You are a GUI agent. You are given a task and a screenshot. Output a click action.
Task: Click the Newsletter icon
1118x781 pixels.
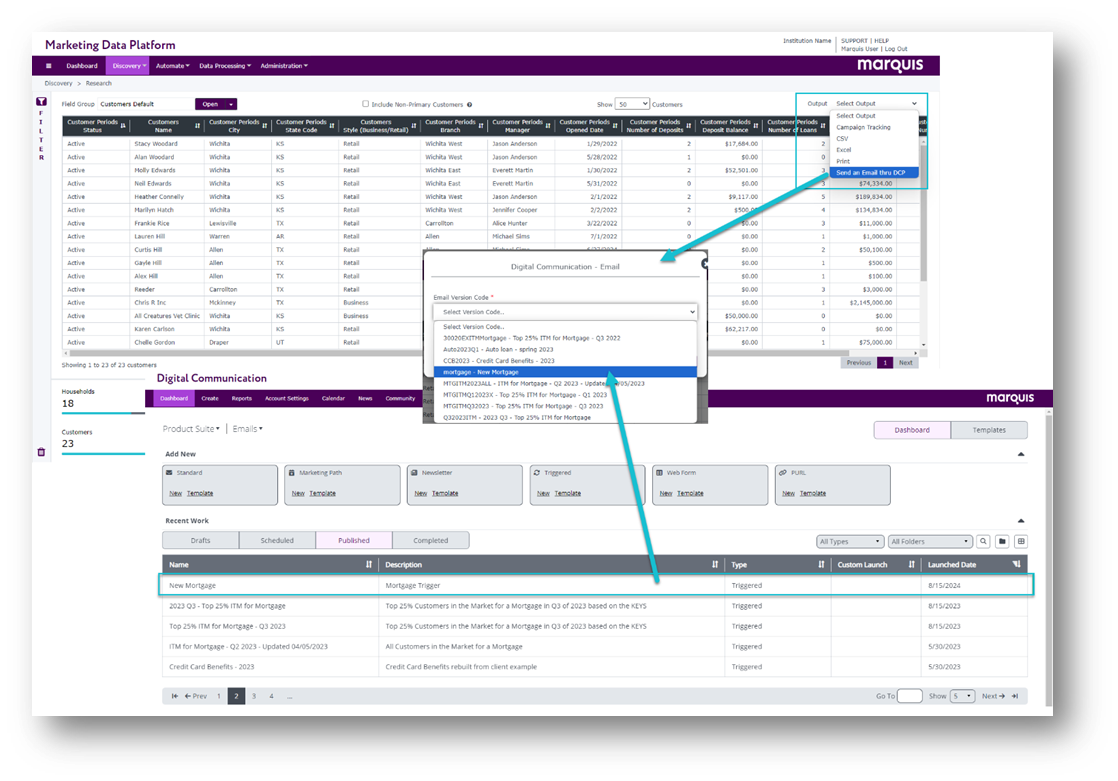(414, 472)
